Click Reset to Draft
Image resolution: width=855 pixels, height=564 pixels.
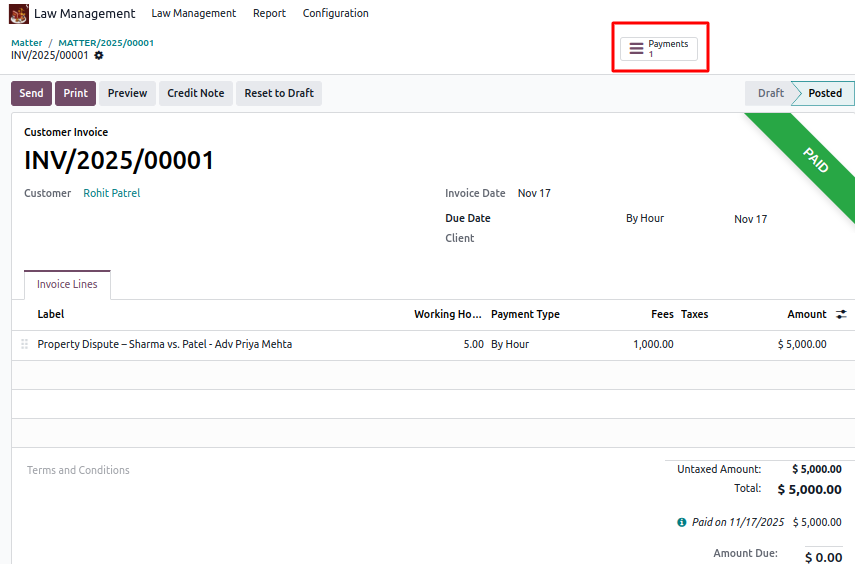(x=279, y=93)
